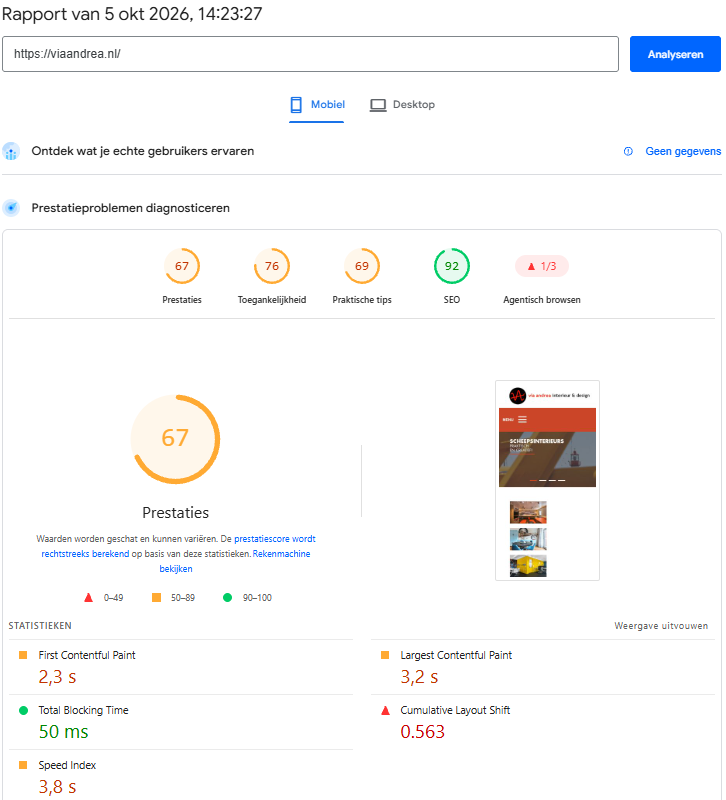Click the icon beside Ontdek wat je echte gebruikers ervaren
This screenshot has height=800, width=726.
pyautogui.click(x=11, y=151)
